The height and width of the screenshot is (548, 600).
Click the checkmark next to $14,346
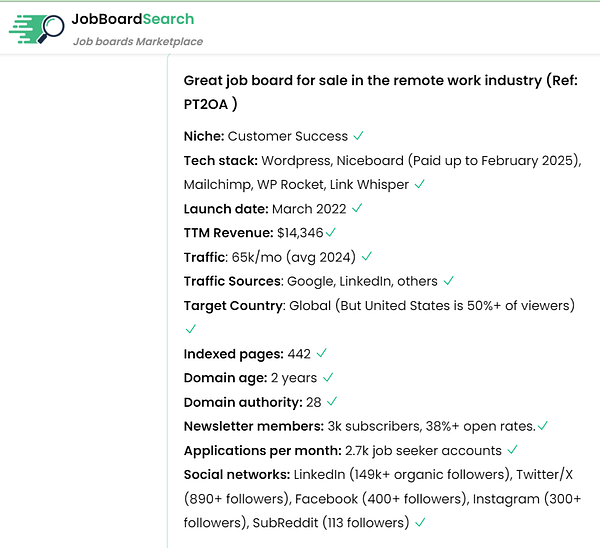coord(331,232)
